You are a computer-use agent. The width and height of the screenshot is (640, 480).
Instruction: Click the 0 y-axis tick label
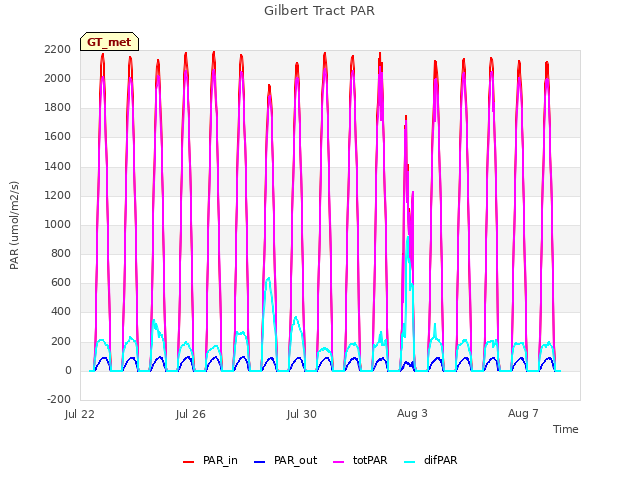(68, 371)
